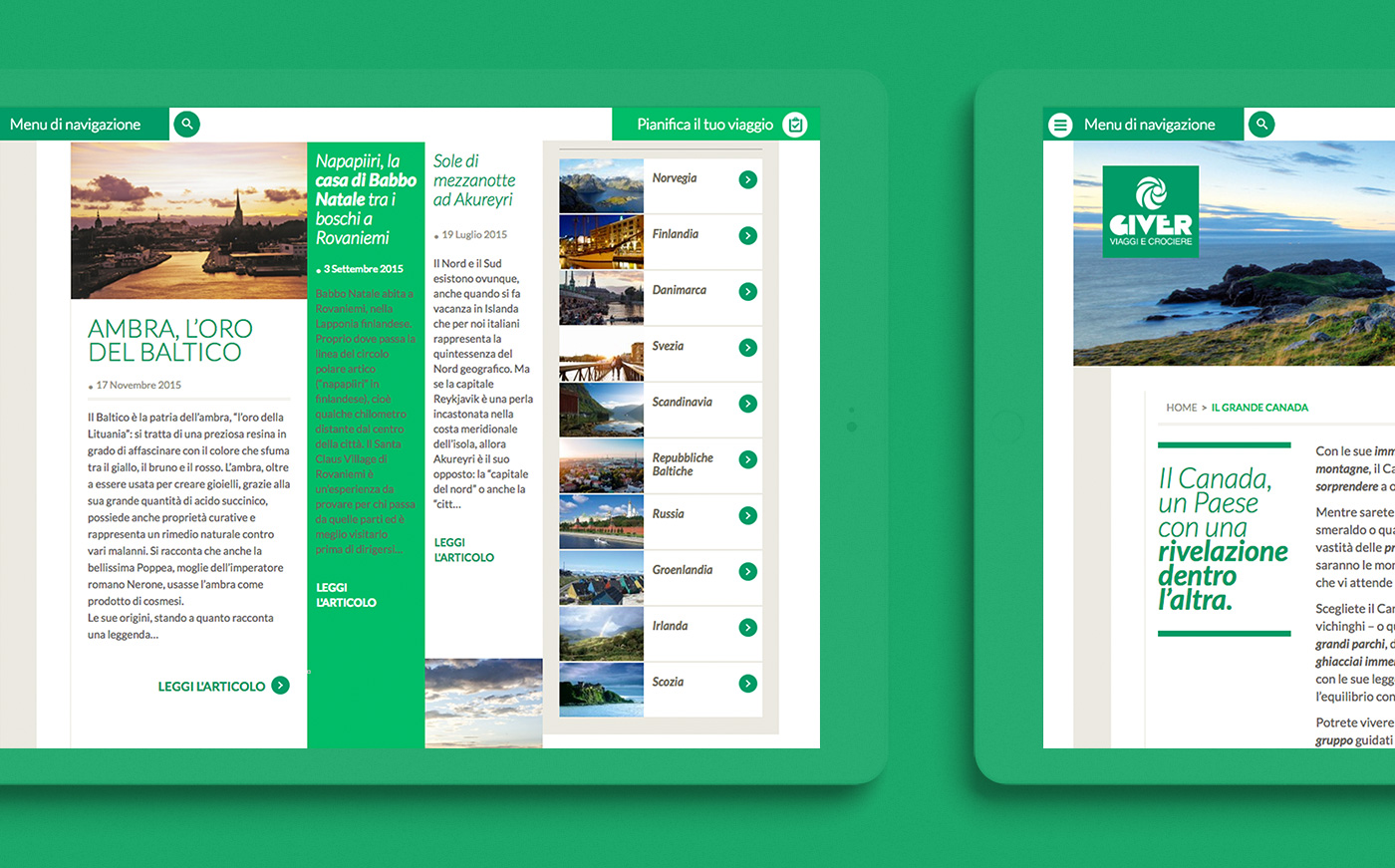Expand the Russia destination arrow

point(747,515)
